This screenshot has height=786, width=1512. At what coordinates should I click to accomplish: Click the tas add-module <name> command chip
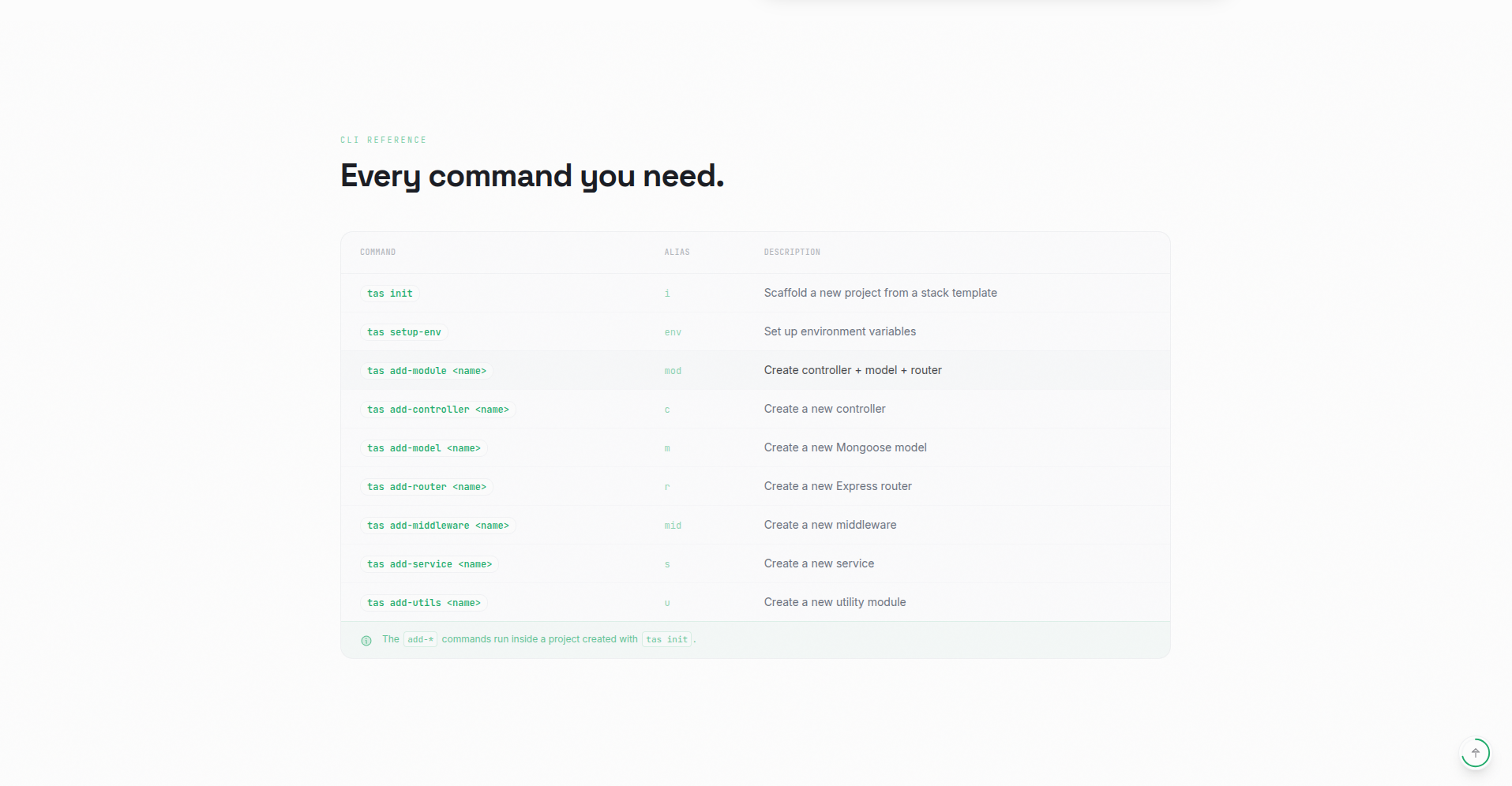tap(426, 370)
